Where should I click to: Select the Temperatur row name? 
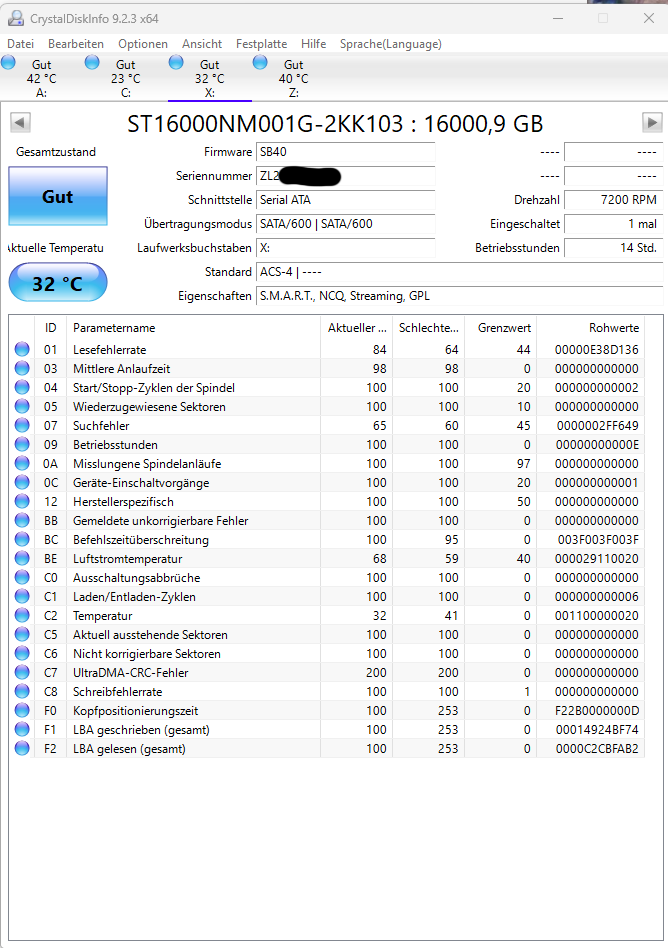click(x=103, y=615)
